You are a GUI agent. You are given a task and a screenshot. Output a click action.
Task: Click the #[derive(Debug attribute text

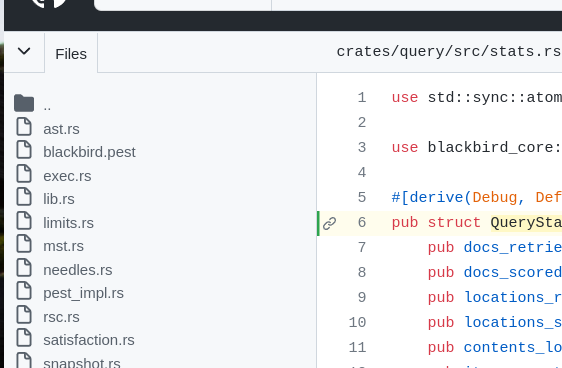tap(454, 198)
